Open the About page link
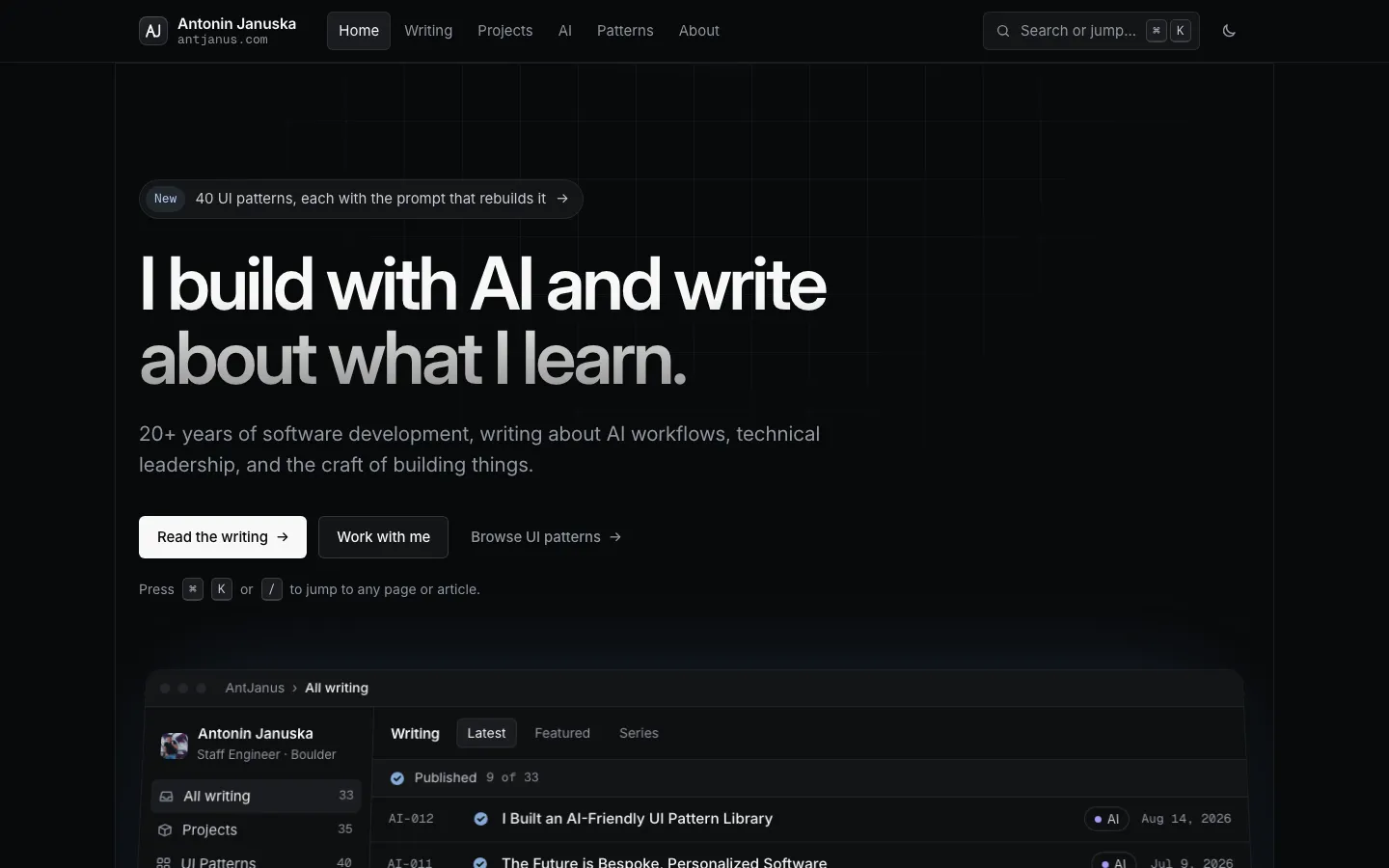This screenshot has height=868, width=1389. tap(699, 31)
